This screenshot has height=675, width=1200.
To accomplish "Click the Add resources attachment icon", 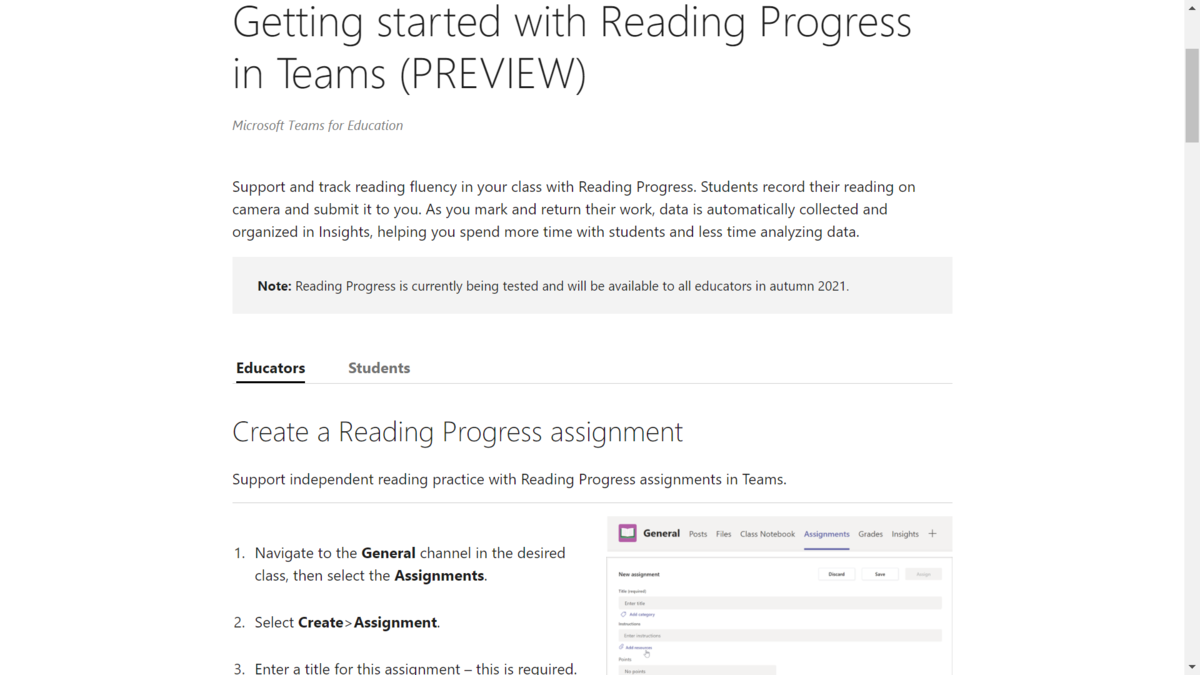I will tap(621, 647).
